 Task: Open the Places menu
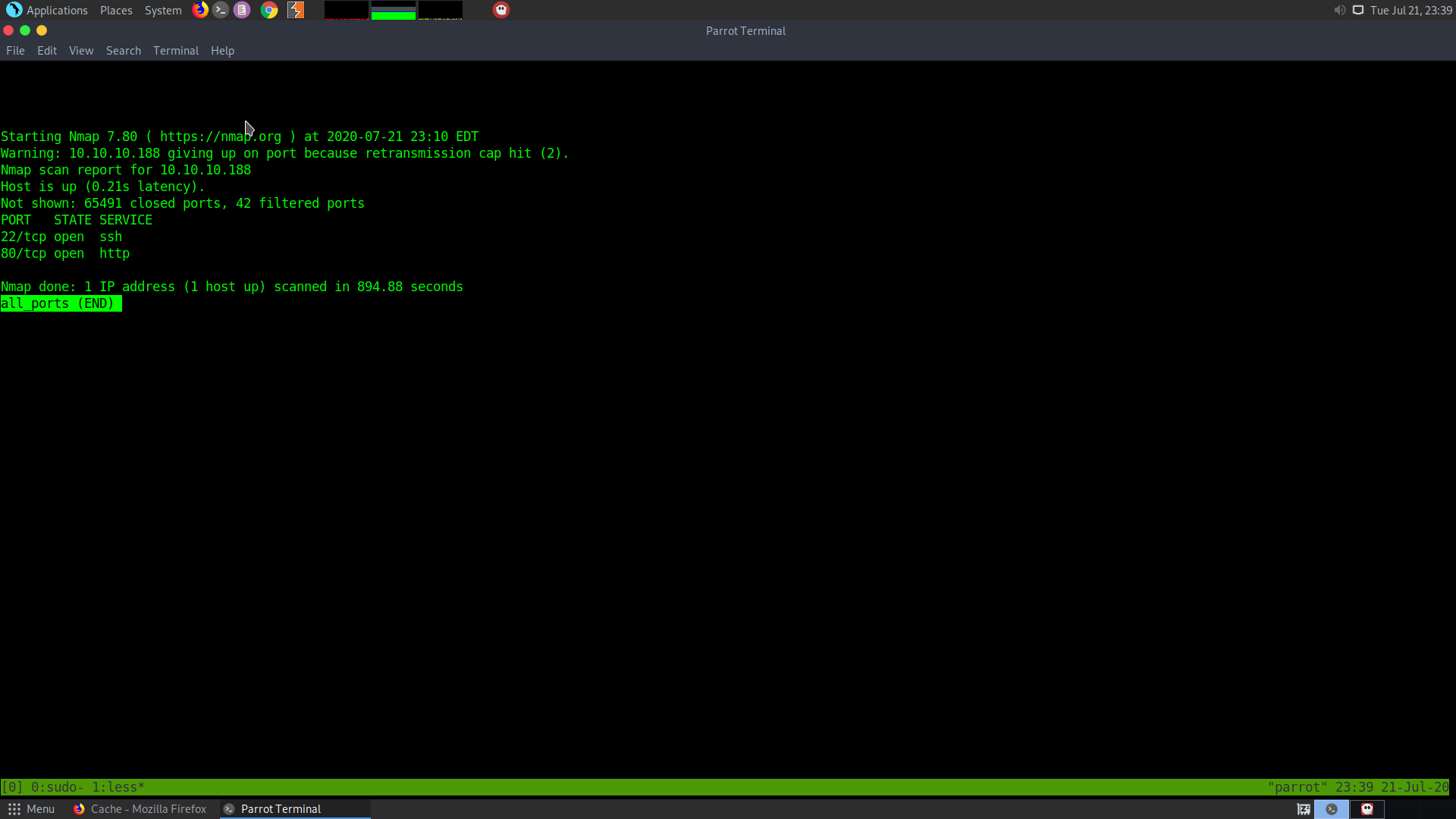(x=116, y=10)
